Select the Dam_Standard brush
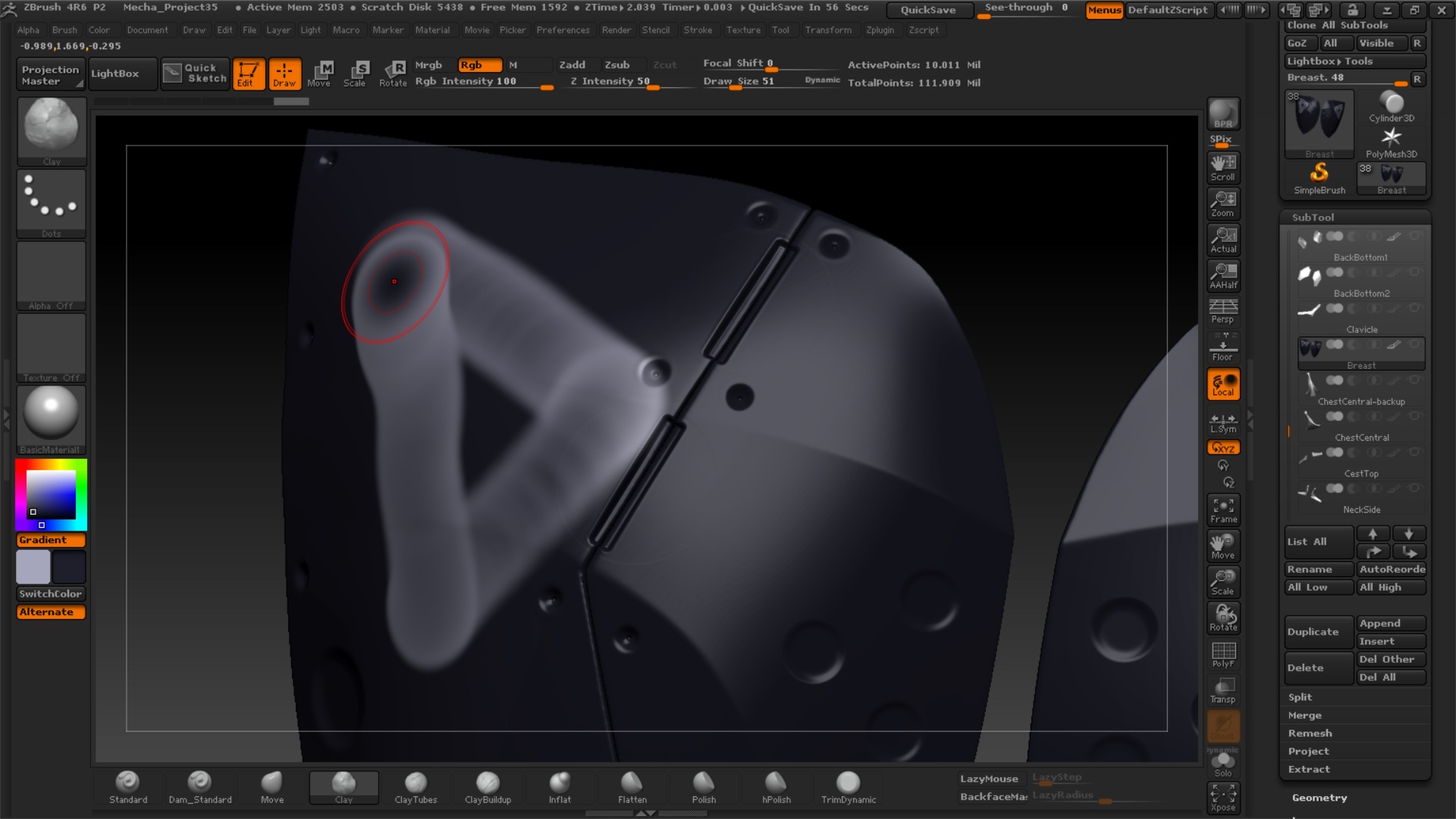Image resolution: width=1456 pixels, height=819 pixels. (200, 787)
